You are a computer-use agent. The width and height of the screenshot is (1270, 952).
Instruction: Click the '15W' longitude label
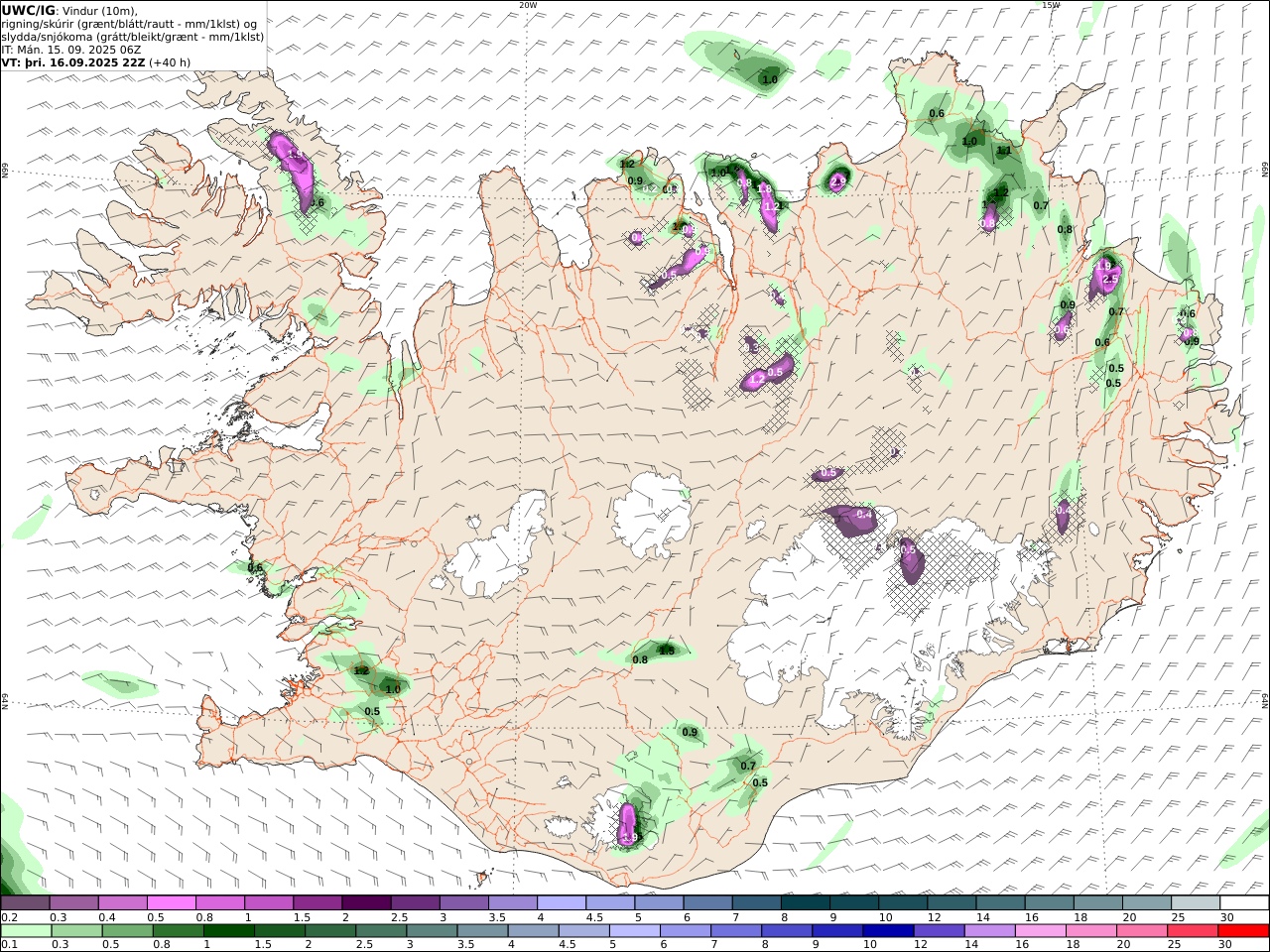pyautogui.click(x=1051, y=5)
